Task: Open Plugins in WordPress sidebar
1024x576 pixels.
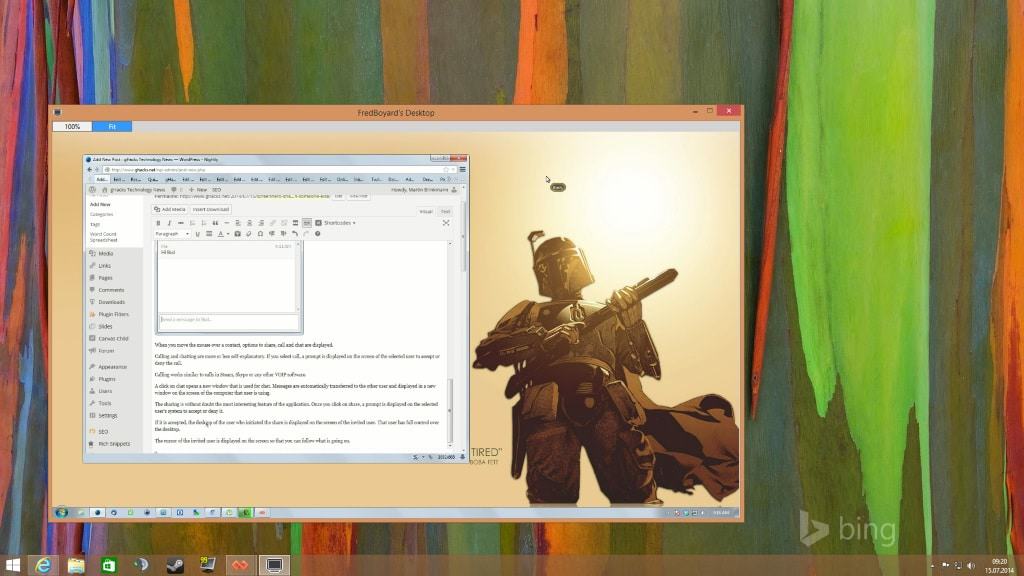Action: coord(107,379)
